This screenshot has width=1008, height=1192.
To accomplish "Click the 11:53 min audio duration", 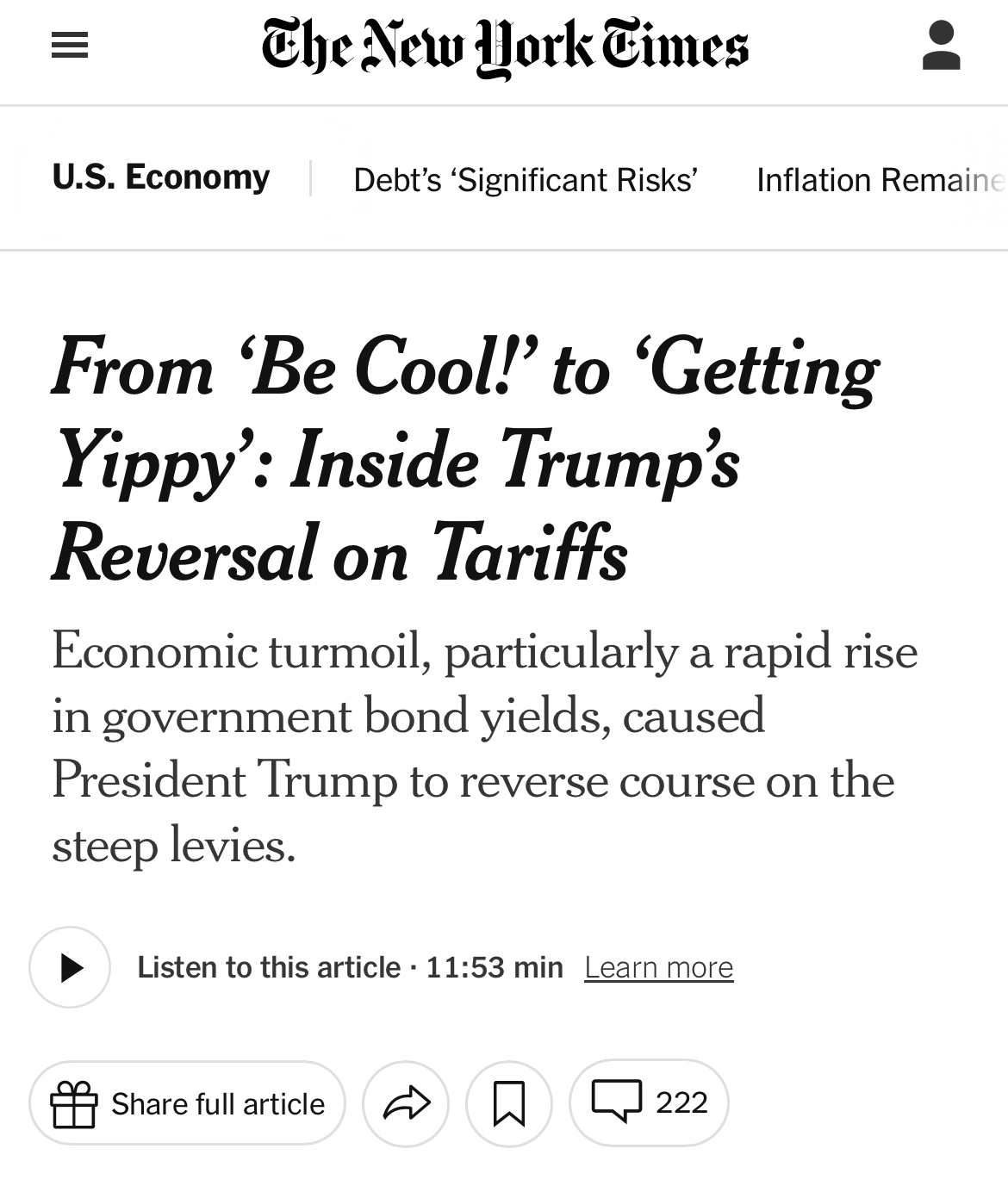I will pos(495,967).
